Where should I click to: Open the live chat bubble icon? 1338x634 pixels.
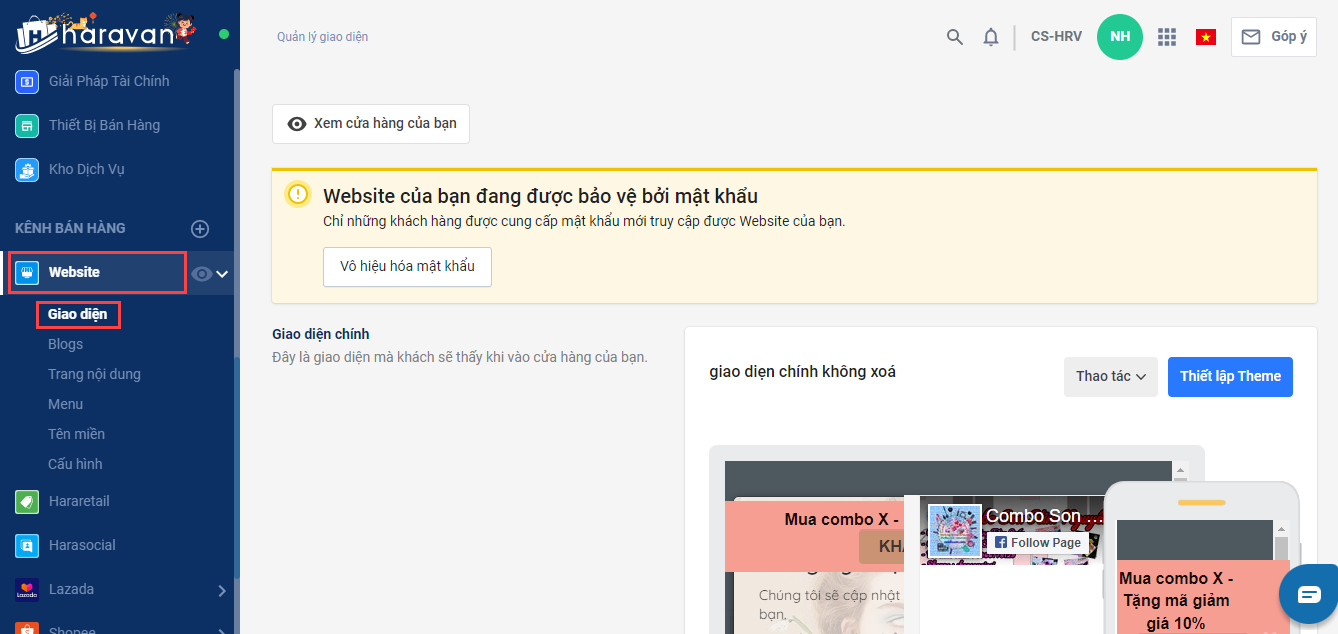click(1309, 594)
